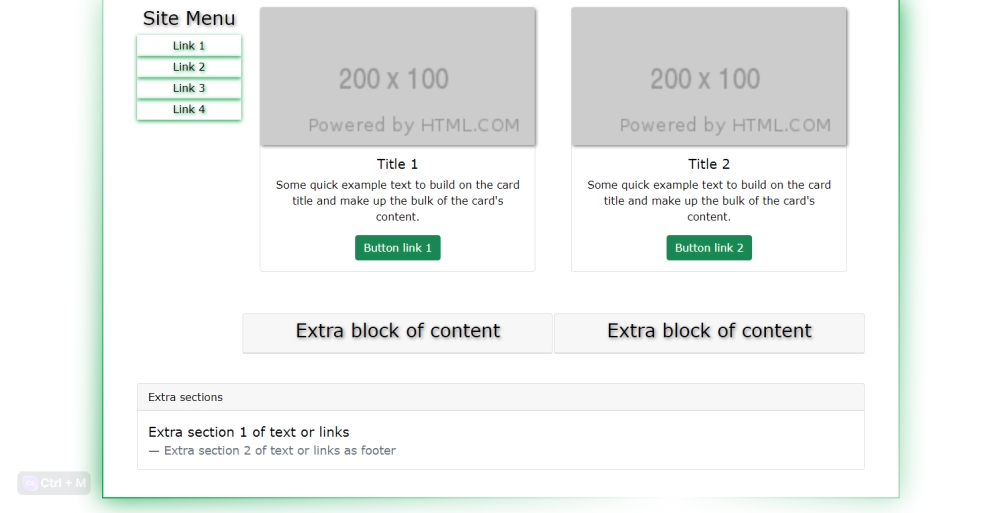1000x513 pixels.
Task: Click the example text under Title 2
Action: [709, 201]
